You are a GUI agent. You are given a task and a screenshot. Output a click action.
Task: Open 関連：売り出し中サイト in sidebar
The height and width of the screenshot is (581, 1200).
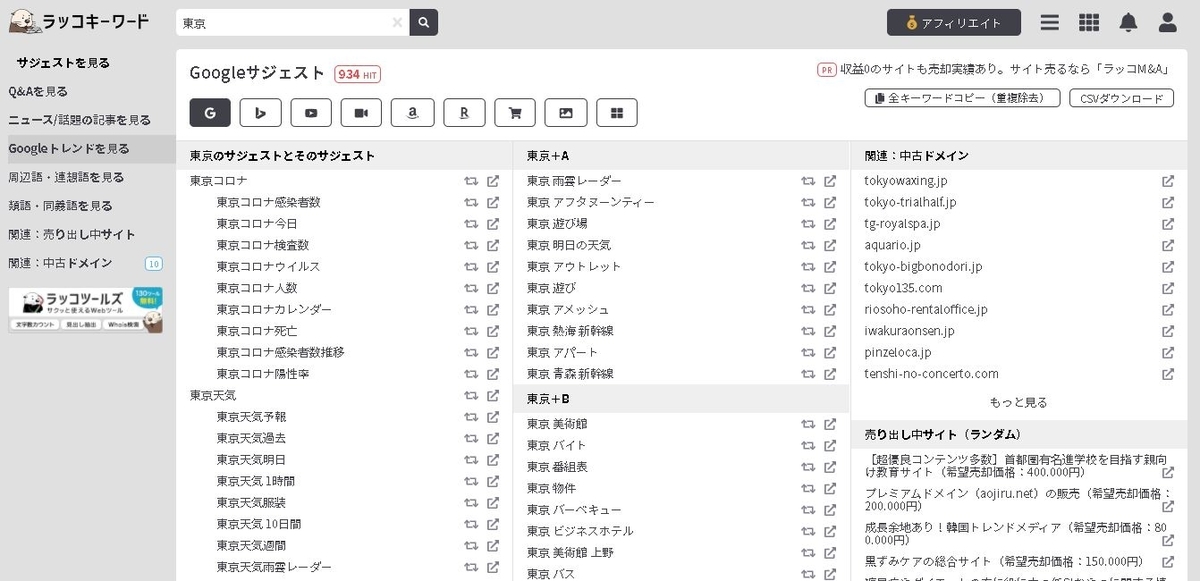(x=72, y=235)
